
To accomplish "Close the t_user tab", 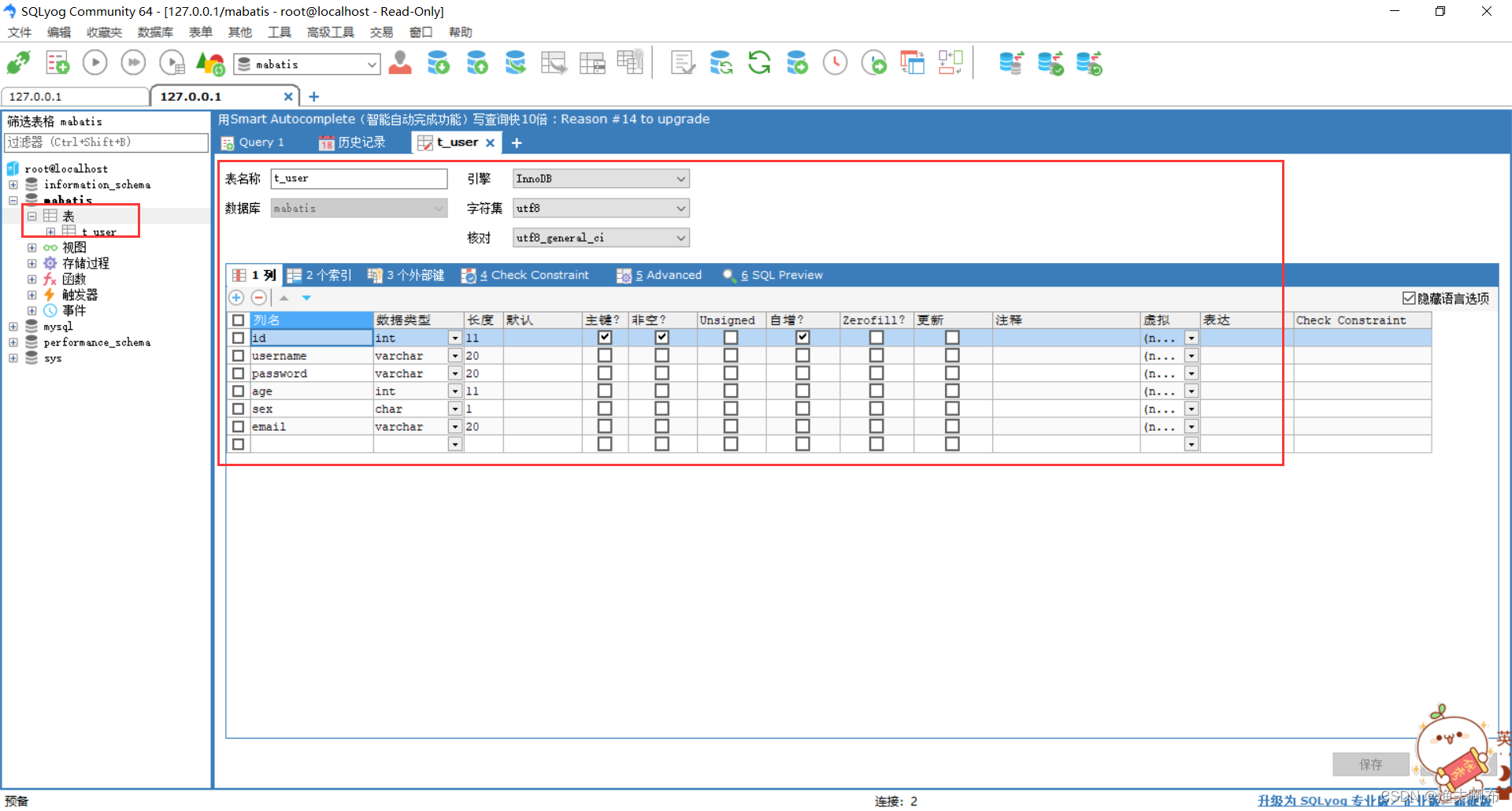I will coord(490,143).
